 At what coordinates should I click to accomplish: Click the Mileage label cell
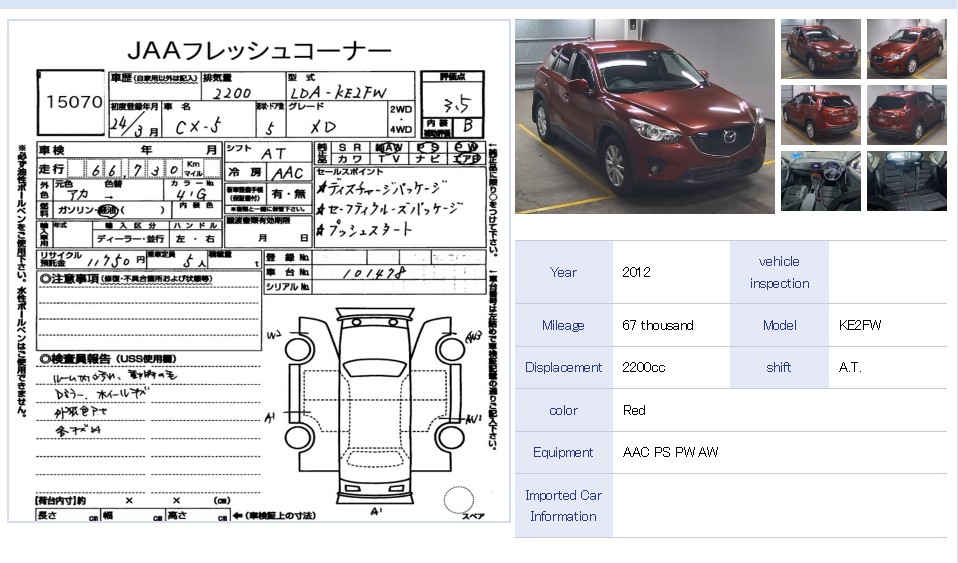563,325
